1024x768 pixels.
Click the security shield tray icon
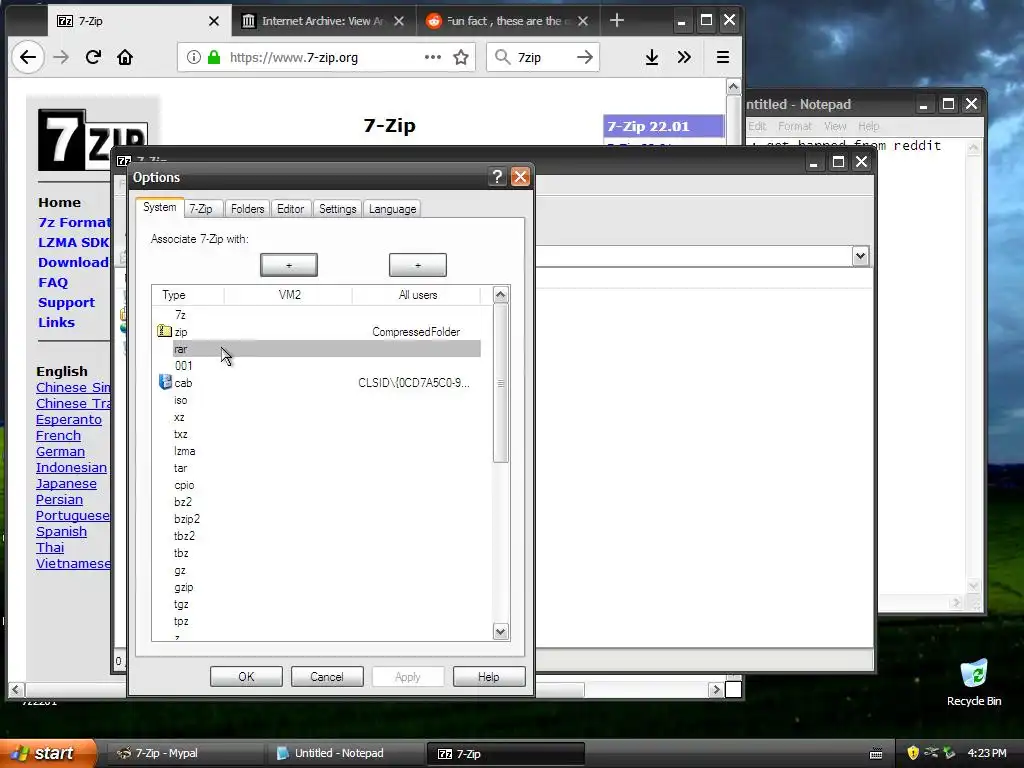click(913, 753)
